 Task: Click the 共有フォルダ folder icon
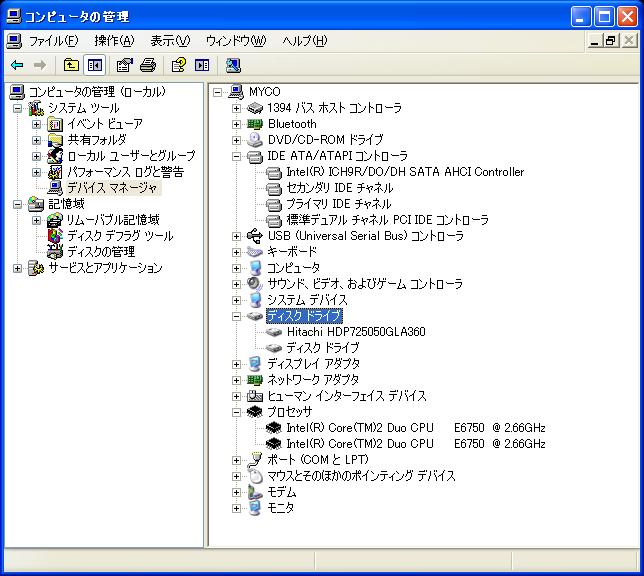tap(55, 140)
